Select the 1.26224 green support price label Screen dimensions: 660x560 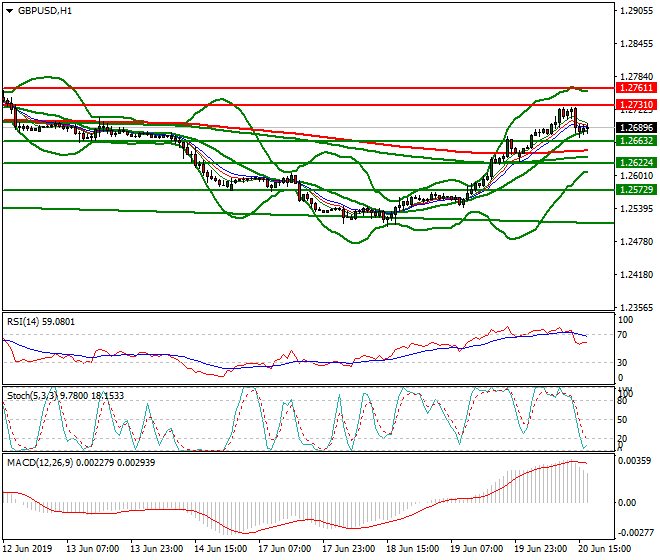636,163
